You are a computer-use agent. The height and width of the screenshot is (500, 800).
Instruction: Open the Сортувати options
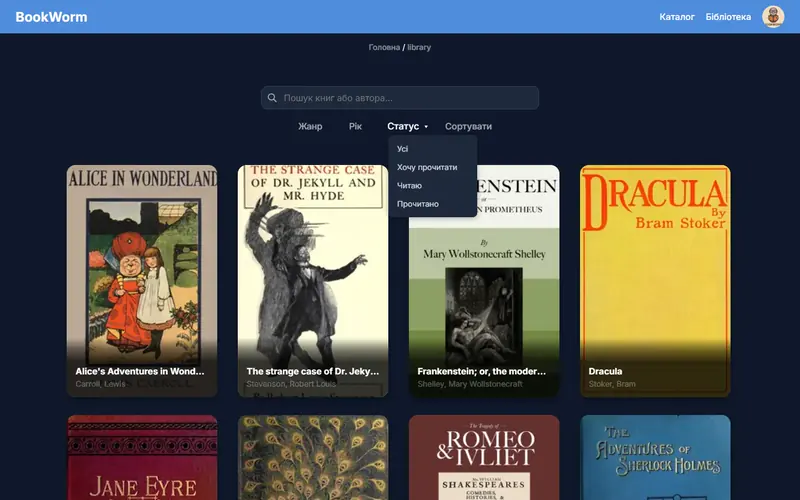pyautogui.click(x=468, y=127)
